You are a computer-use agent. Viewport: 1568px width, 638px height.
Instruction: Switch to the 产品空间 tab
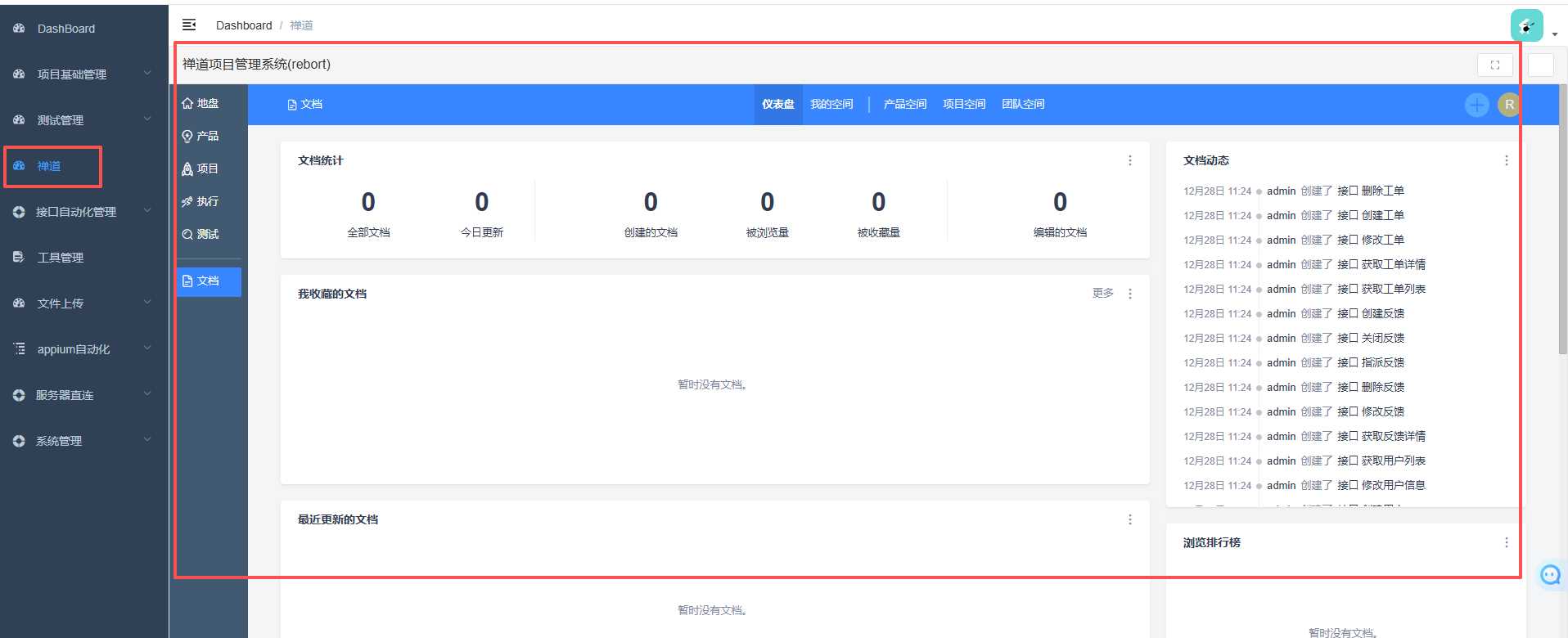(905, 105)
